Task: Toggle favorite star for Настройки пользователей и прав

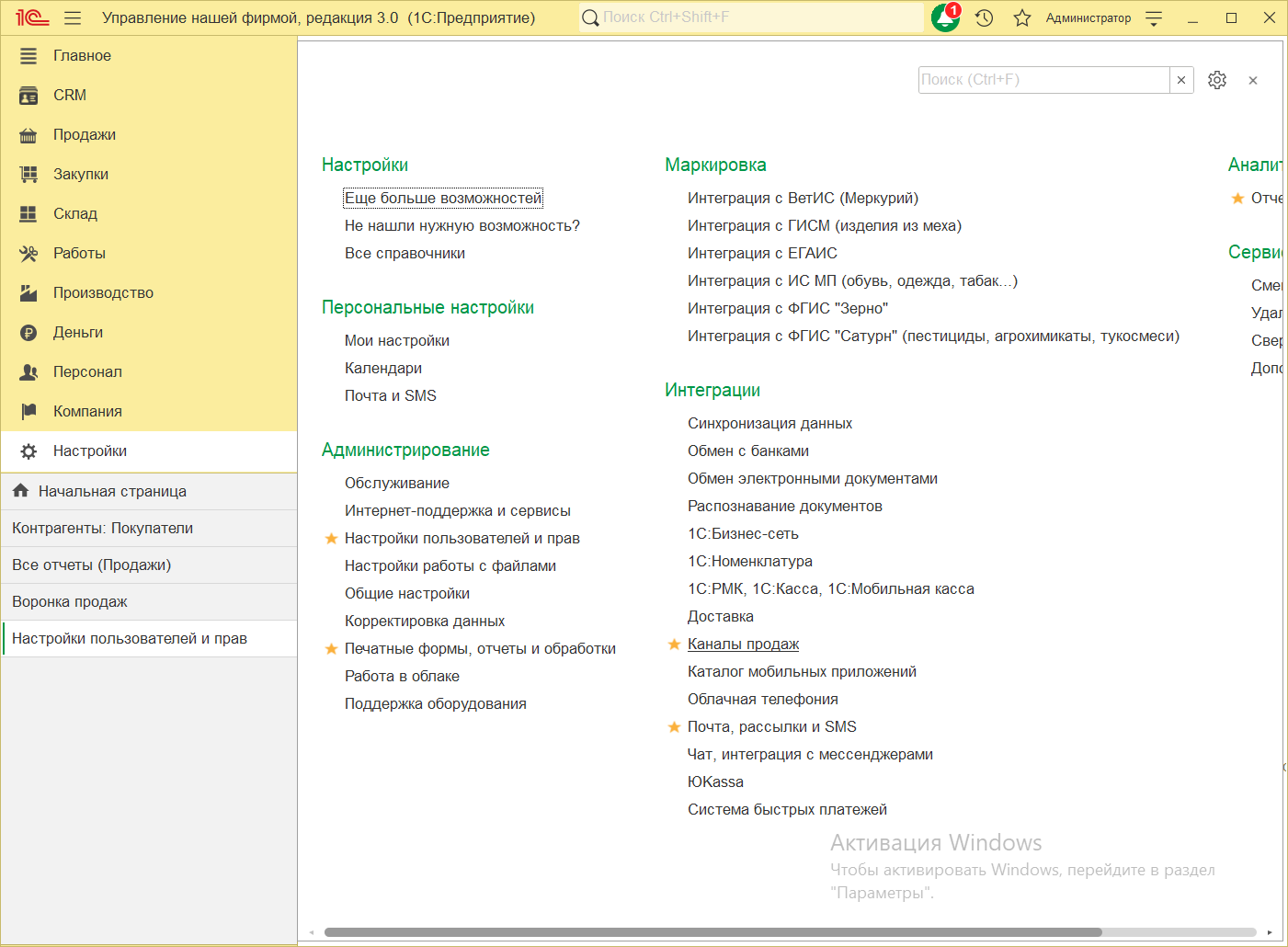Action: click(332, 539)
